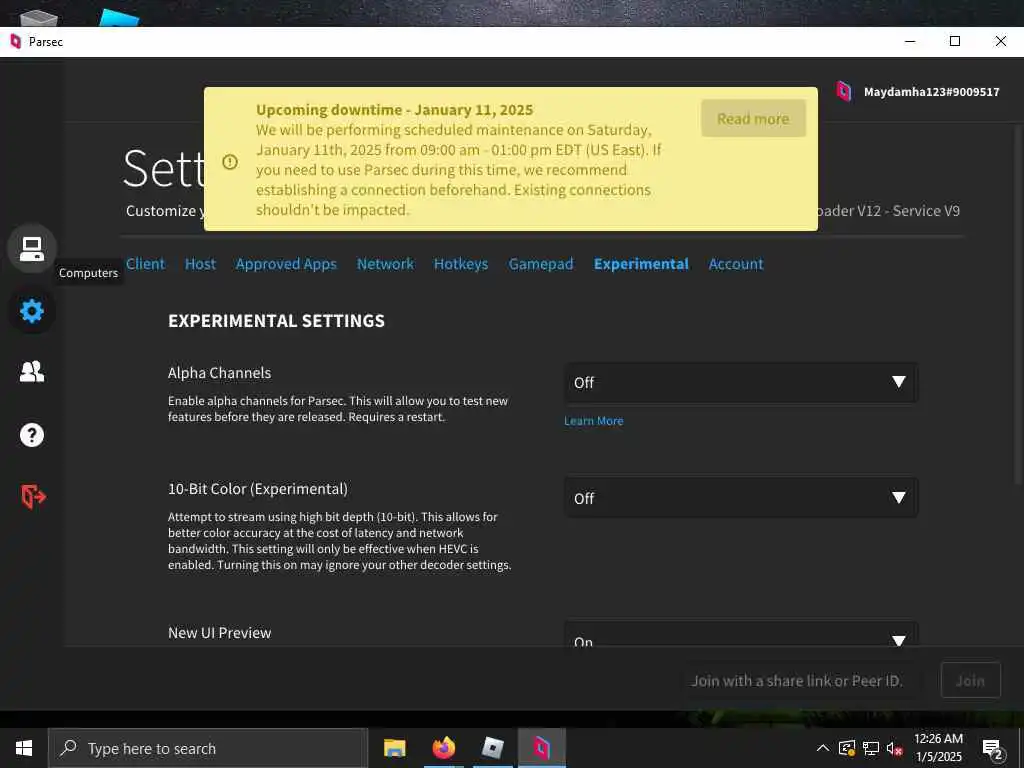This screenshot has width=1024, height=768.
Task: Click the taskbar search box
Action: [208, 748]
